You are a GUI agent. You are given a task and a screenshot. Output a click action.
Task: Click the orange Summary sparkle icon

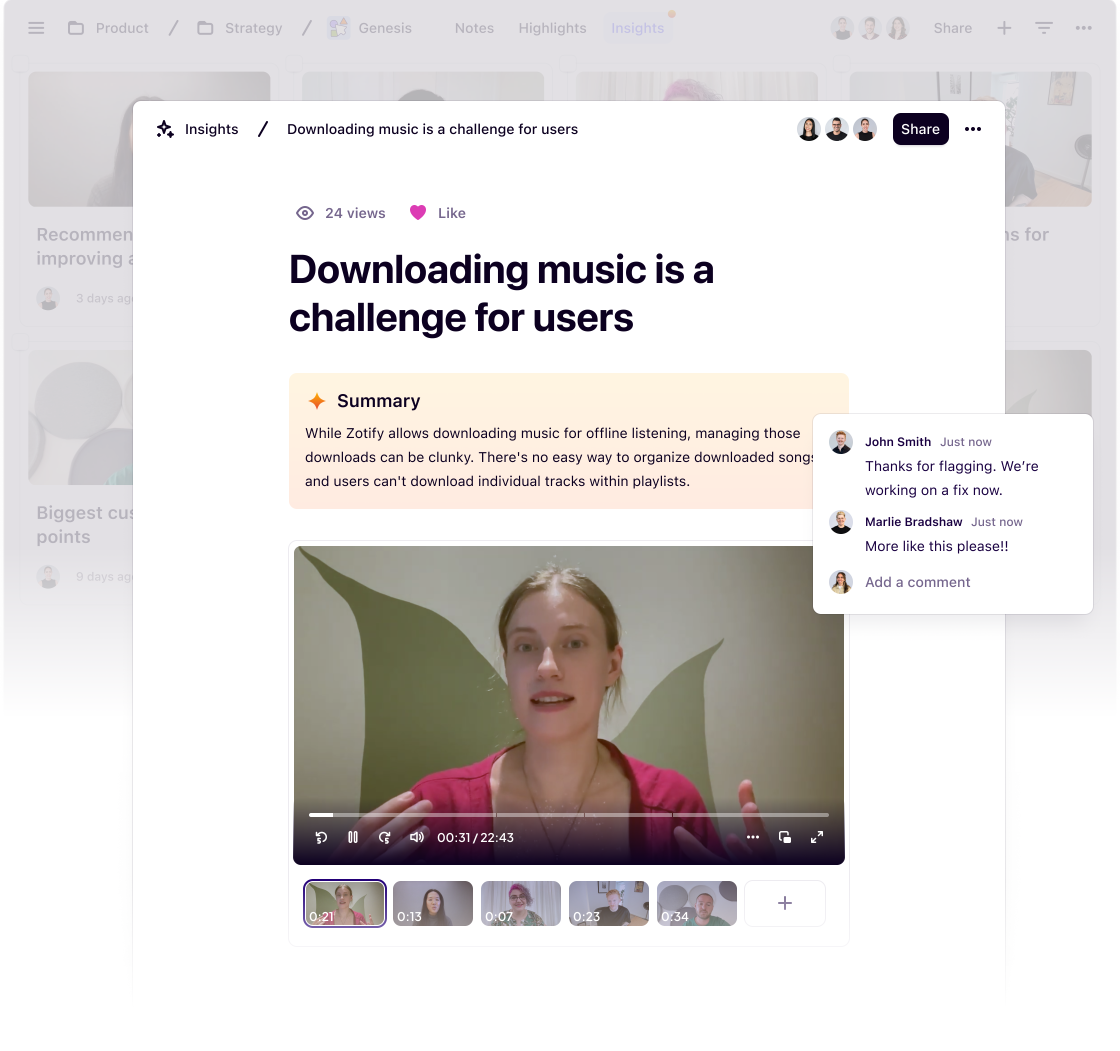click(316, 401)
